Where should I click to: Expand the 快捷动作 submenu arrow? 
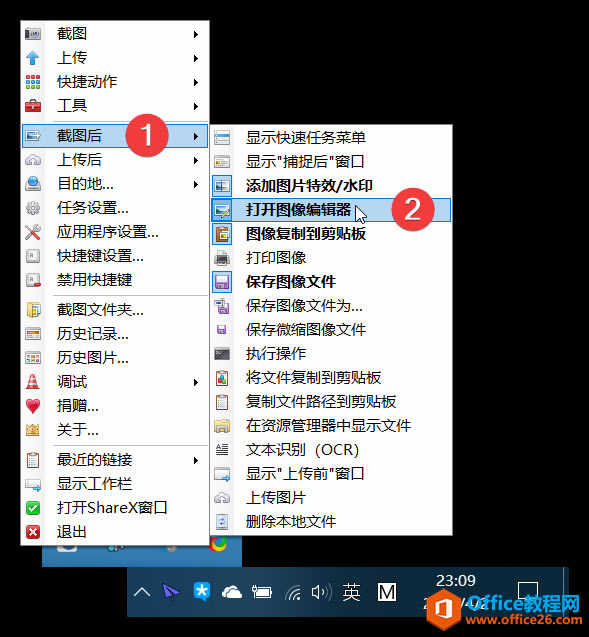[196, 82]
